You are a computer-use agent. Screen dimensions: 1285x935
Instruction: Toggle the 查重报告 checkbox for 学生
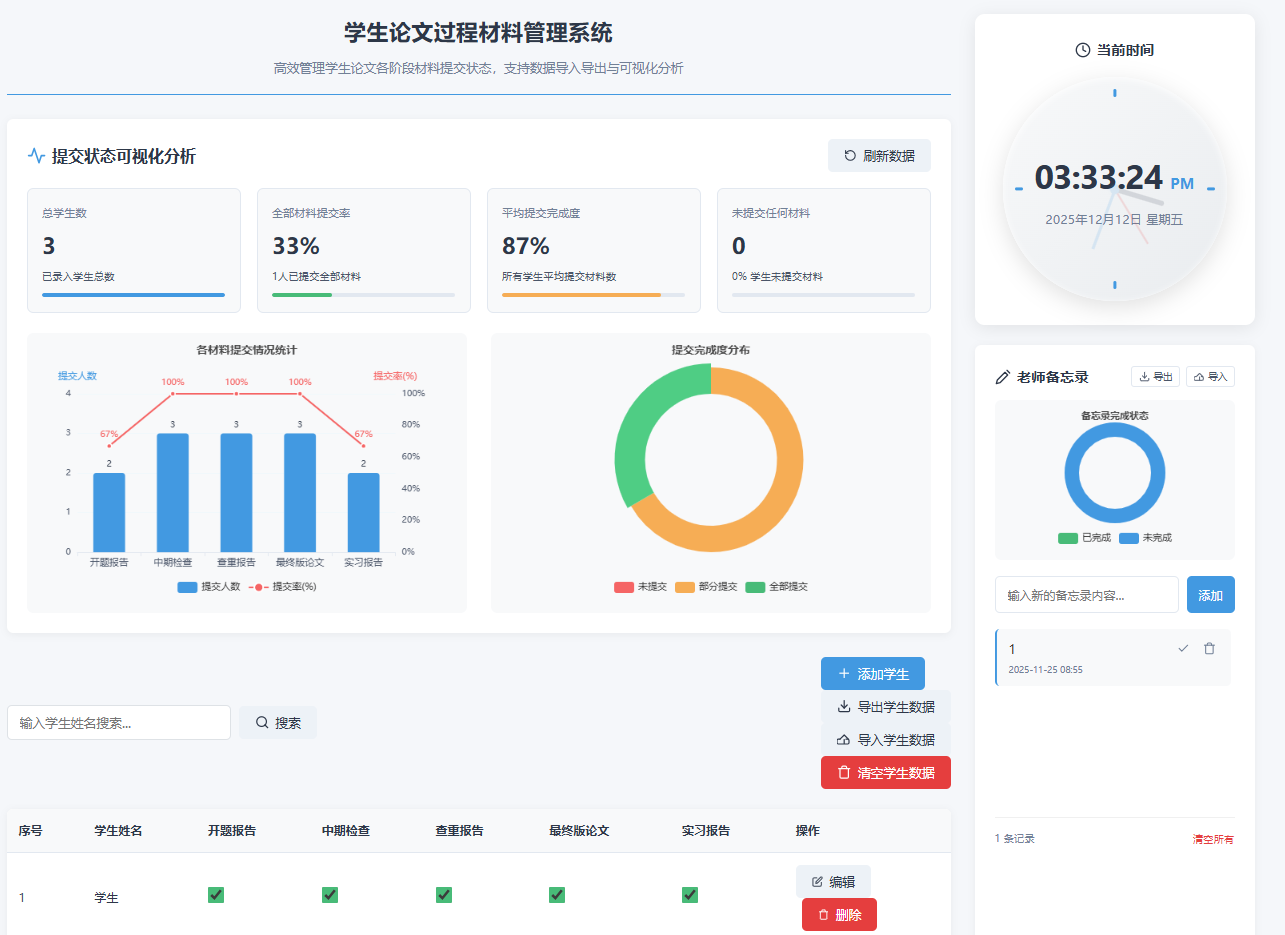click(444, 895)
